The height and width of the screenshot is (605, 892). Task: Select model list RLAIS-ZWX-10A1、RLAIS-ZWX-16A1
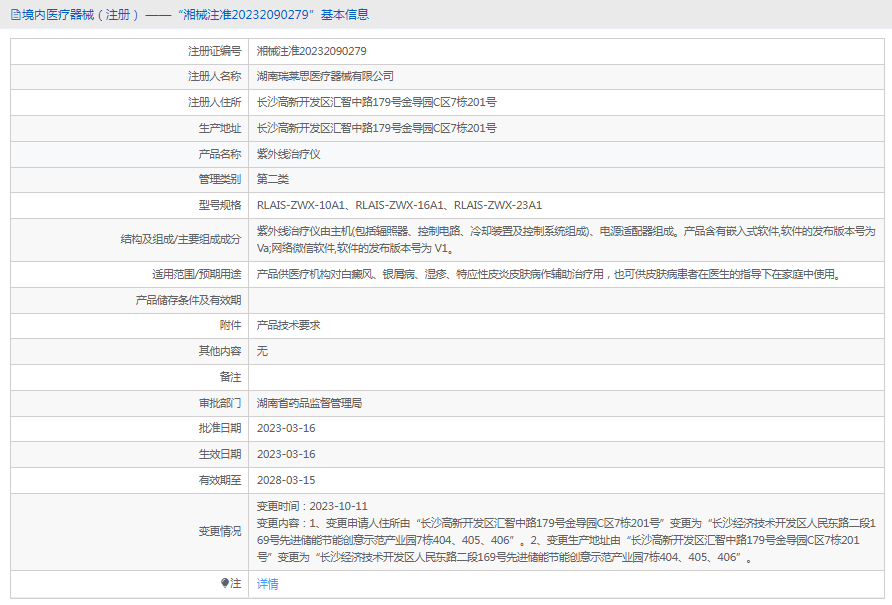pos(399,205)
